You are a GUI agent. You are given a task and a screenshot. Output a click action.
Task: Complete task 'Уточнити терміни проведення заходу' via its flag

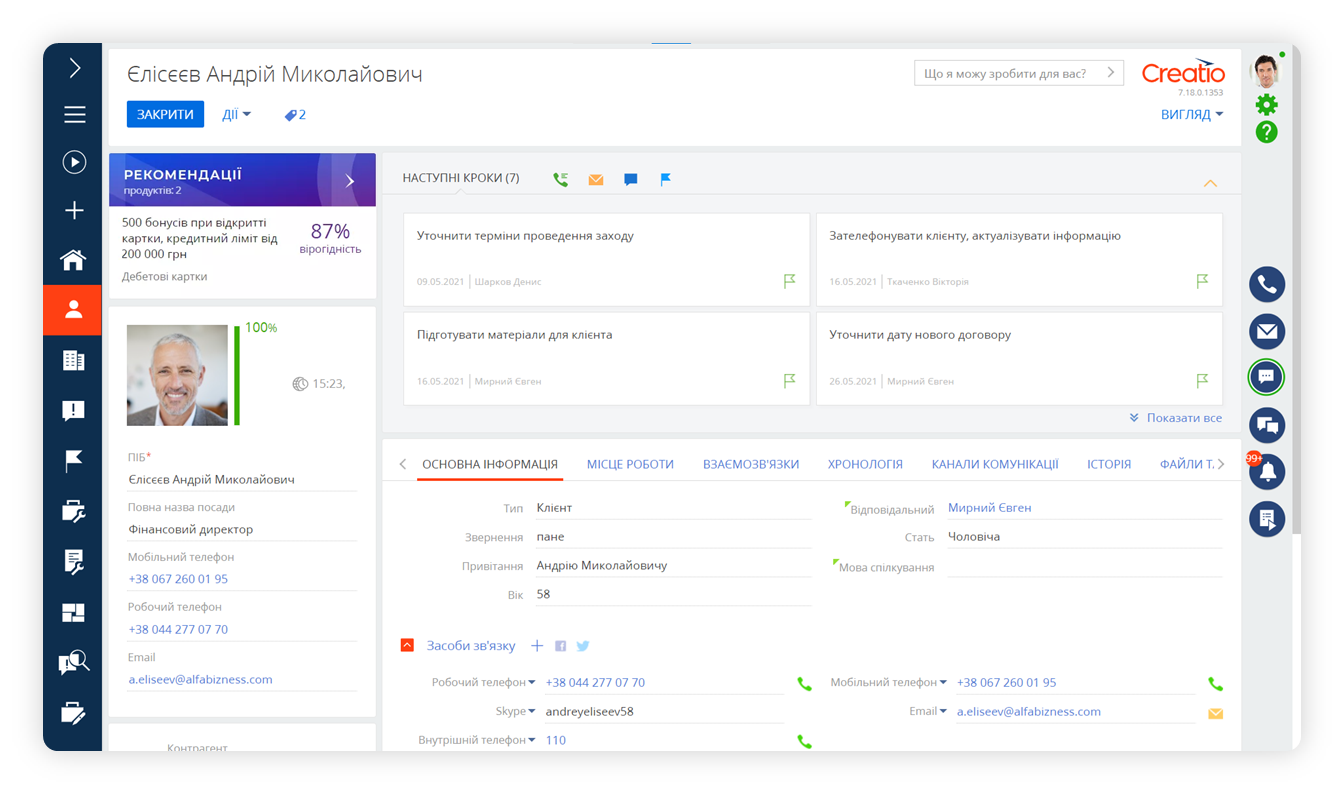coord(790,281)
